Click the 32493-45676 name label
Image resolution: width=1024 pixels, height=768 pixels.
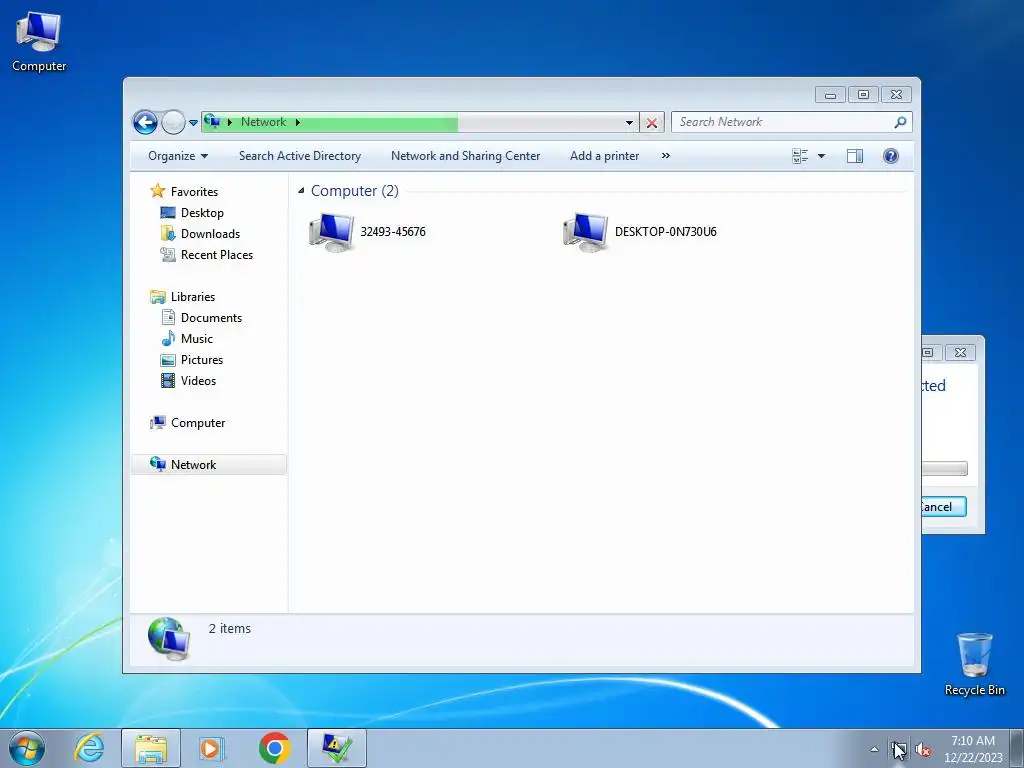[x=393, y=232]
